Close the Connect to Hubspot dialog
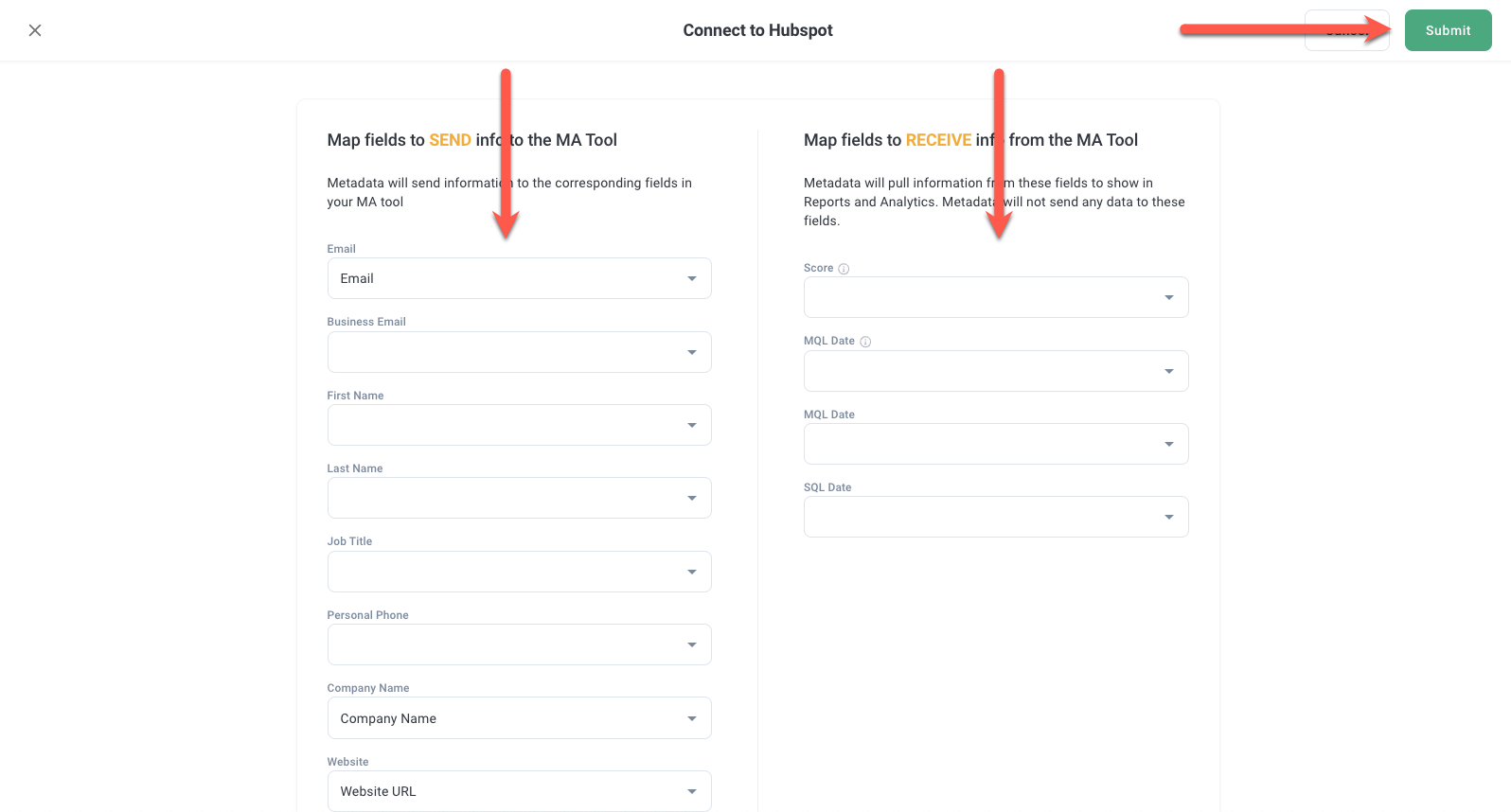This screenshot has height=812, width=1511. pyautogui.click(x=35, y=30)
